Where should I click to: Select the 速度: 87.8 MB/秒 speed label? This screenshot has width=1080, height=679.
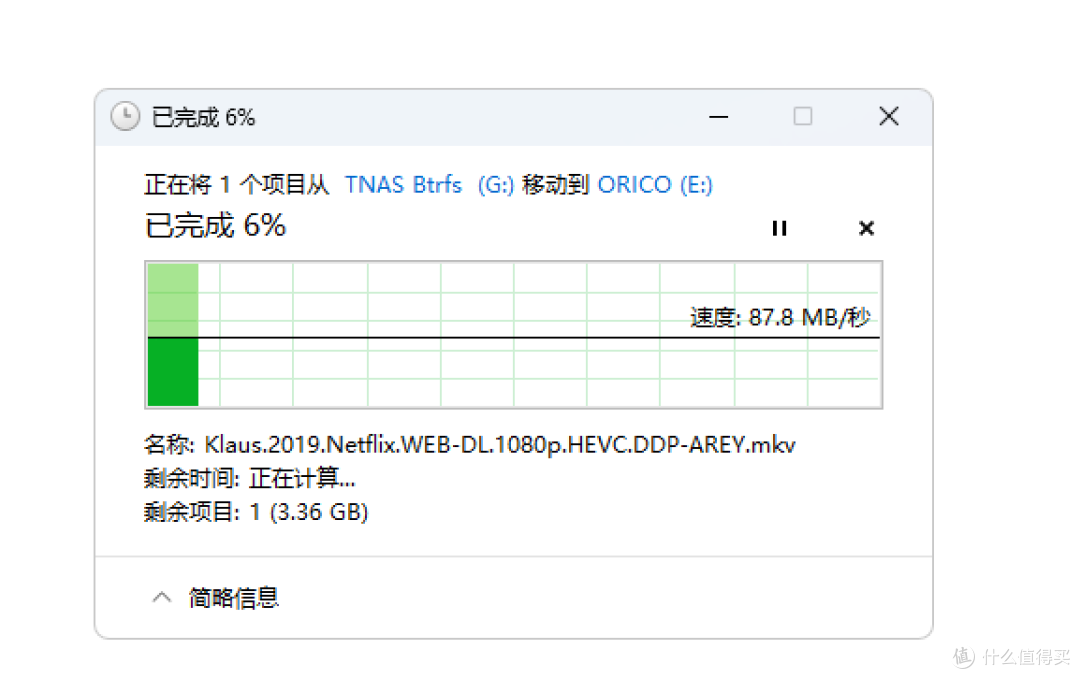(x=780, y=317)
